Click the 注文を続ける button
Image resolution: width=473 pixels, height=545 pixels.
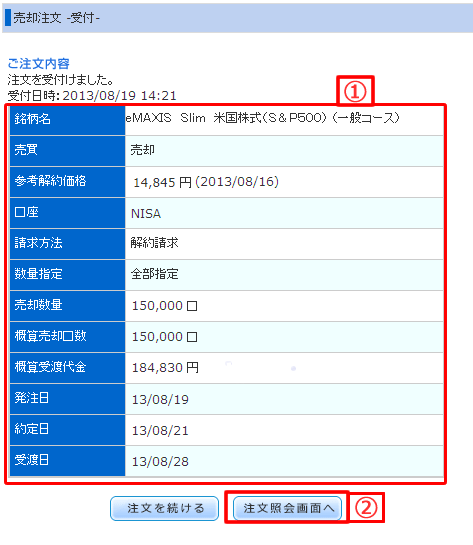tap(164, 508)
